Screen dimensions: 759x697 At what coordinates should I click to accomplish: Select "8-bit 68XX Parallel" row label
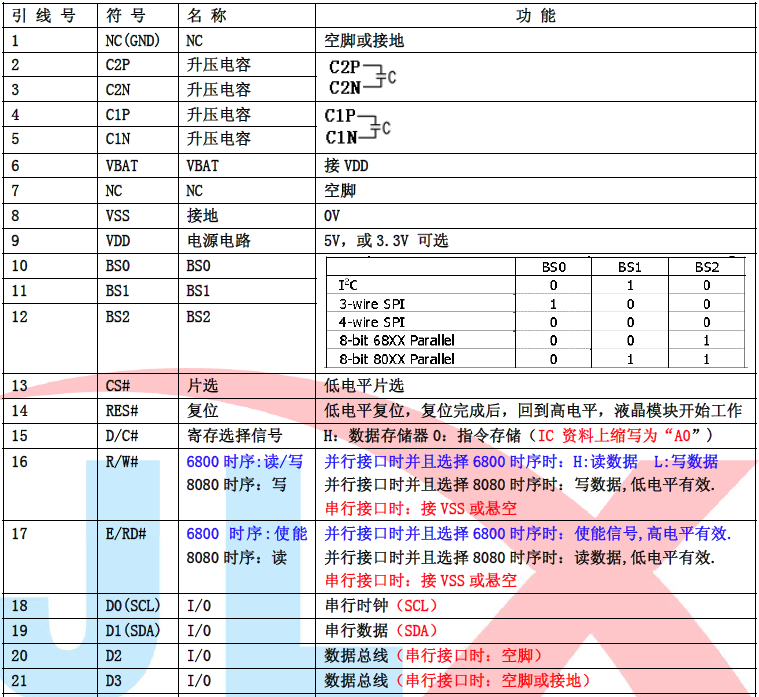pyautogui.click(x=396, y=340)
